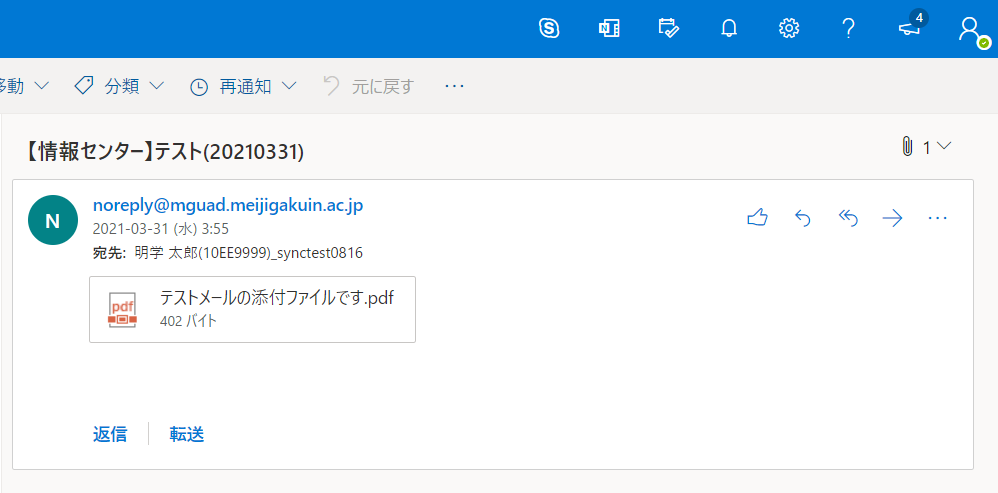The image size is (998, 493).
Task: Open the My Day calendar-check icon
Action: [x=669, y=28]
